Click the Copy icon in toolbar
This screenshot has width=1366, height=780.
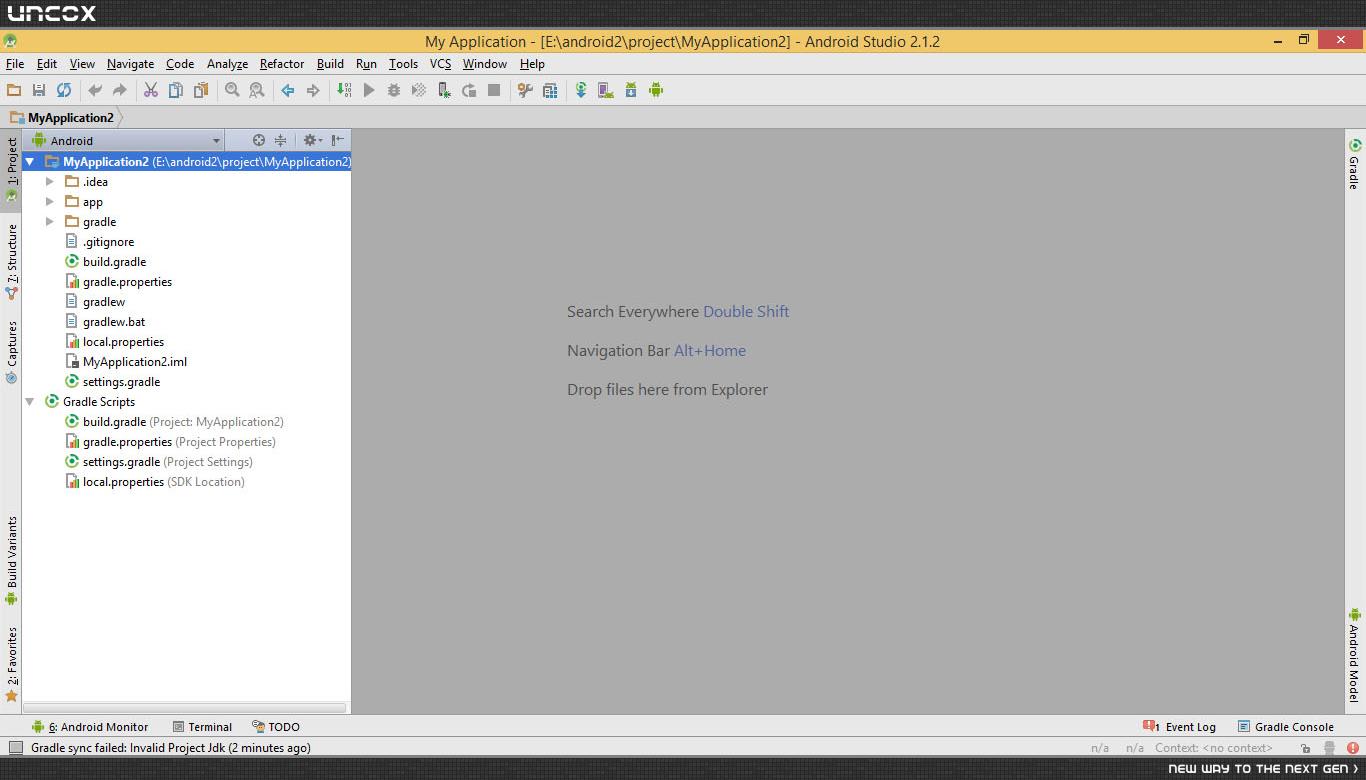(x=176, y=90)
